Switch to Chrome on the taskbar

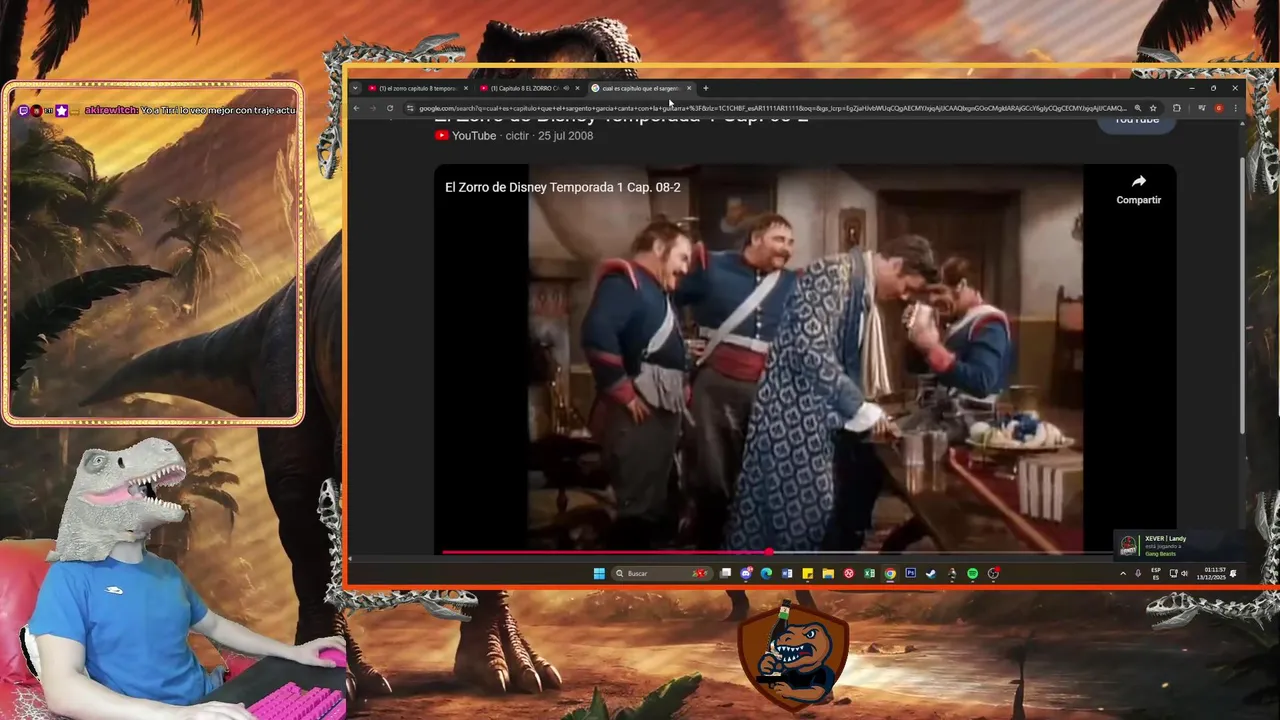890,574
